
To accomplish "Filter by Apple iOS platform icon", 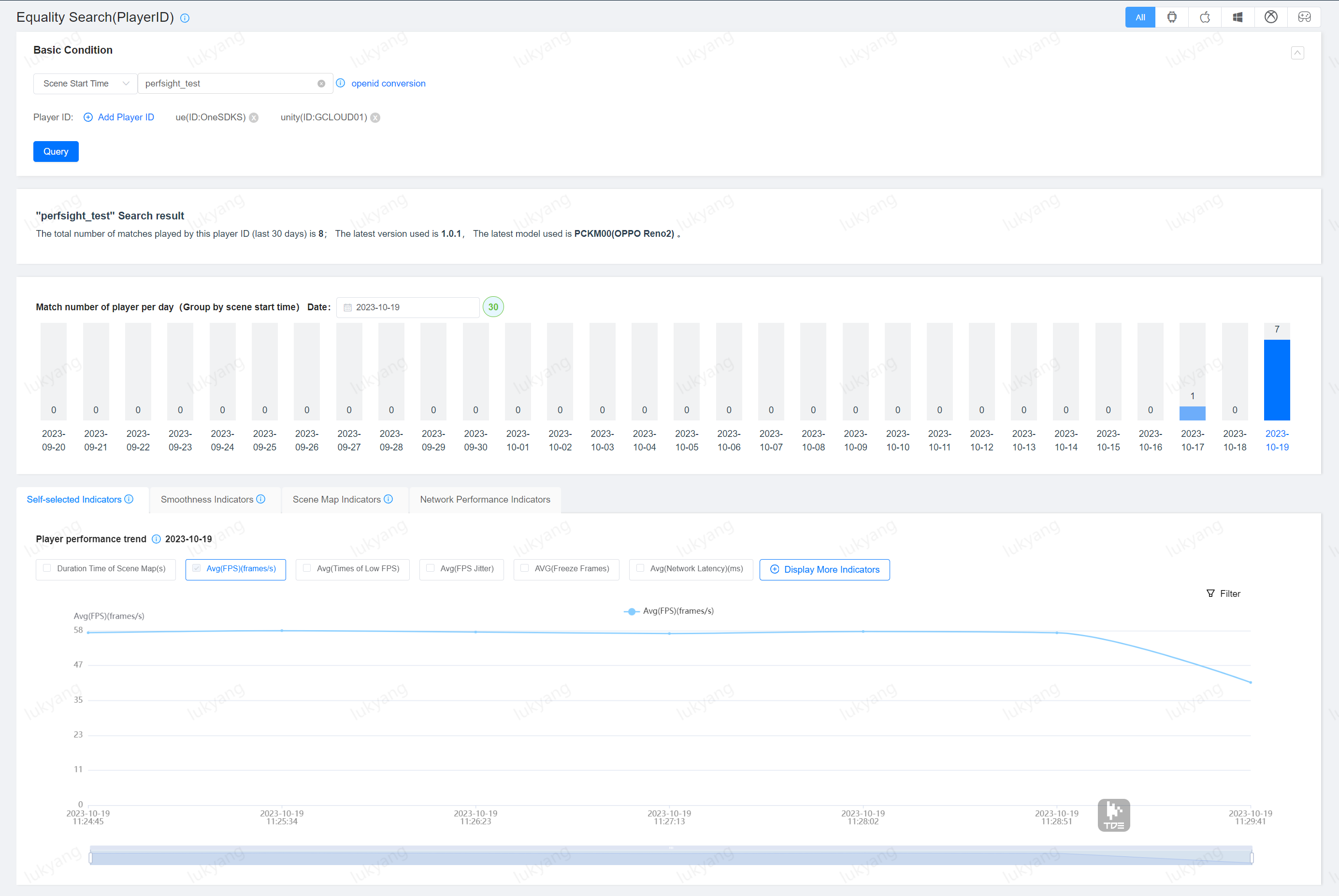I will [x=1205, y=17].
